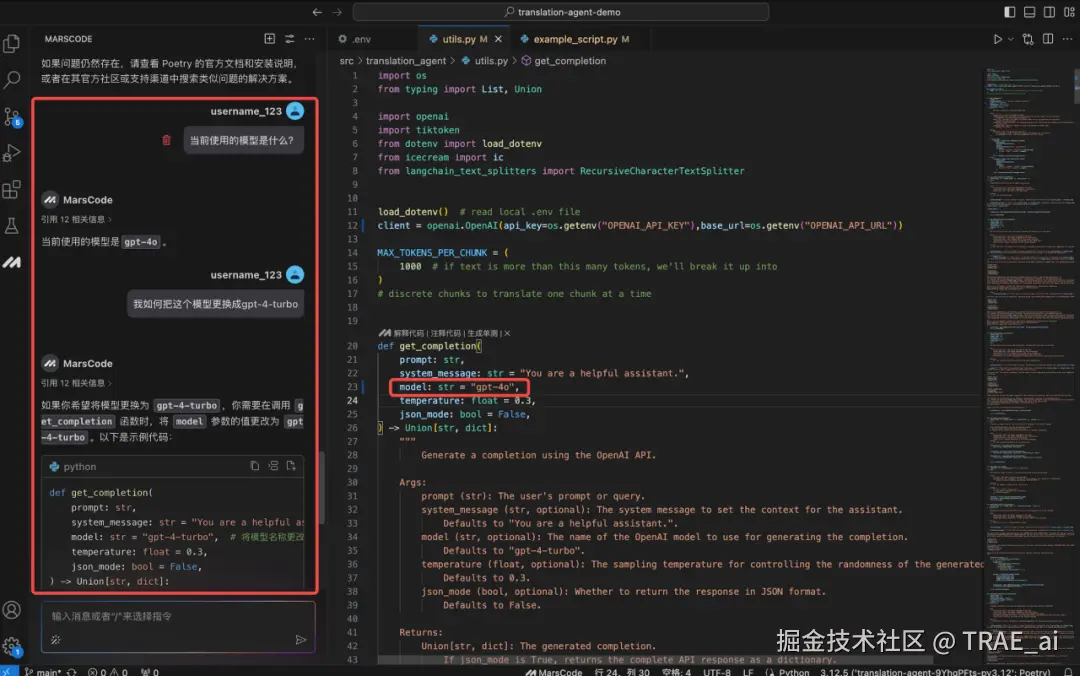Open the Accounts menu icon
Viewport: 1080px width, 676px height.
12,610
